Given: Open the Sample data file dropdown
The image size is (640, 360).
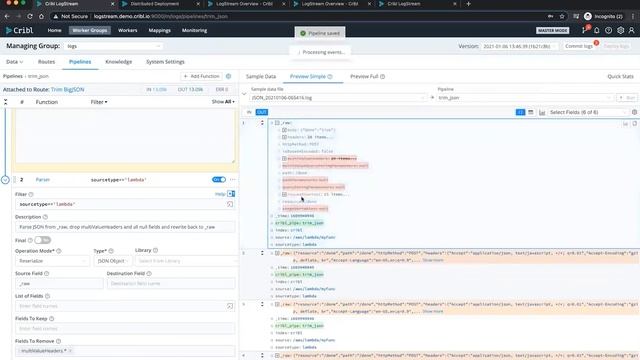Looking at the screenshot, I should pyautogui.click(x=338, y=98).
